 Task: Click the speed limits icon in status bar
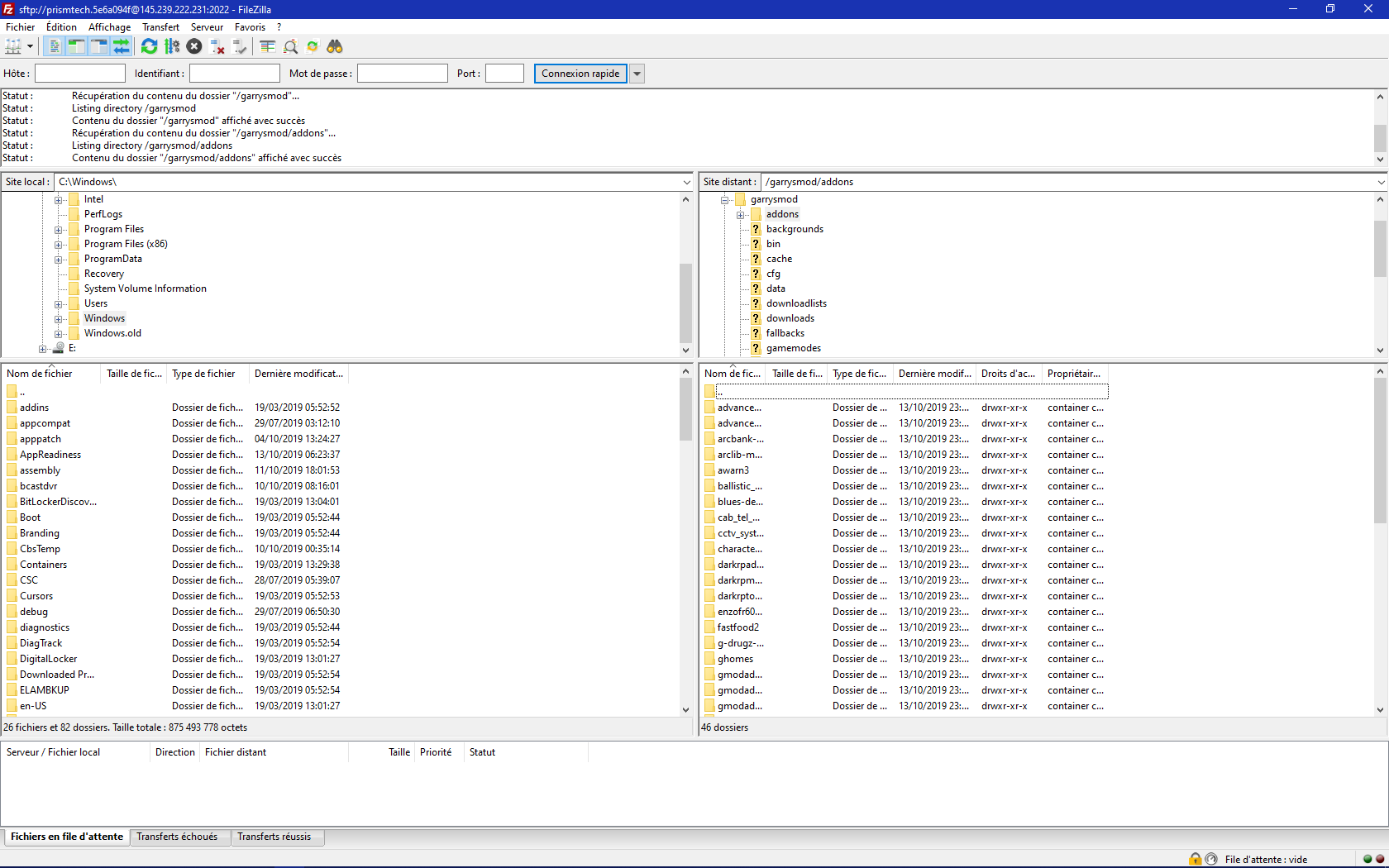pos(1211,859)
